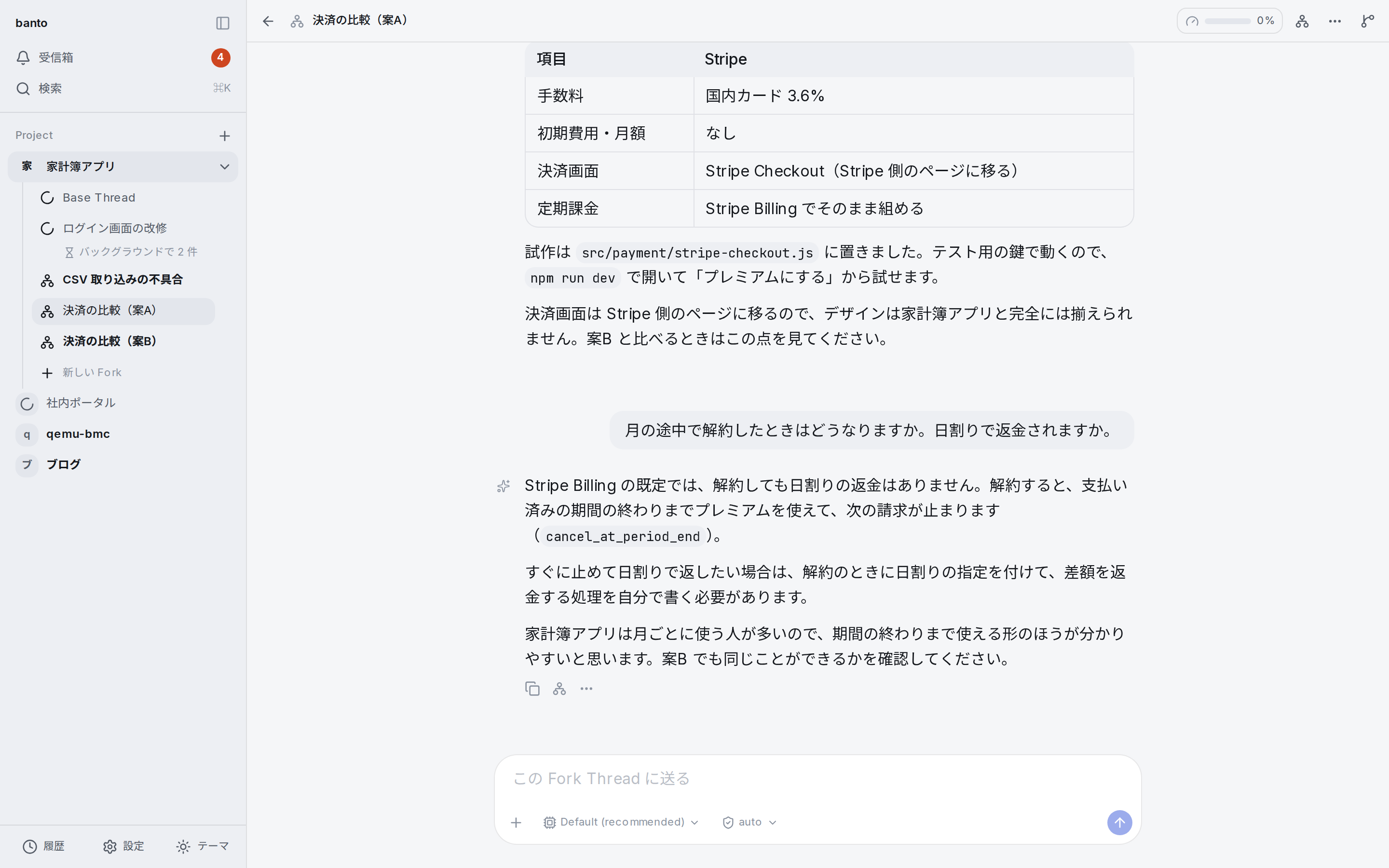This screenshot has height=868, width=1389.
Task: Open the CSV 取り込みの不具合 fork
Action: 123,280
